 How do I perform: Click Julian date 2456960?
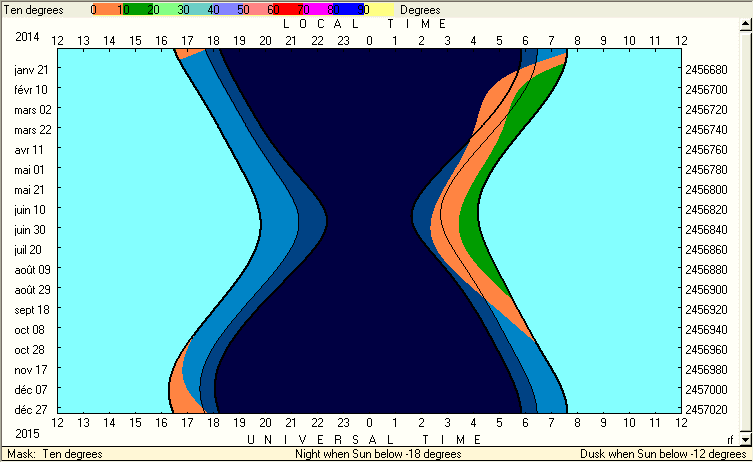click(x=706, y=350)
